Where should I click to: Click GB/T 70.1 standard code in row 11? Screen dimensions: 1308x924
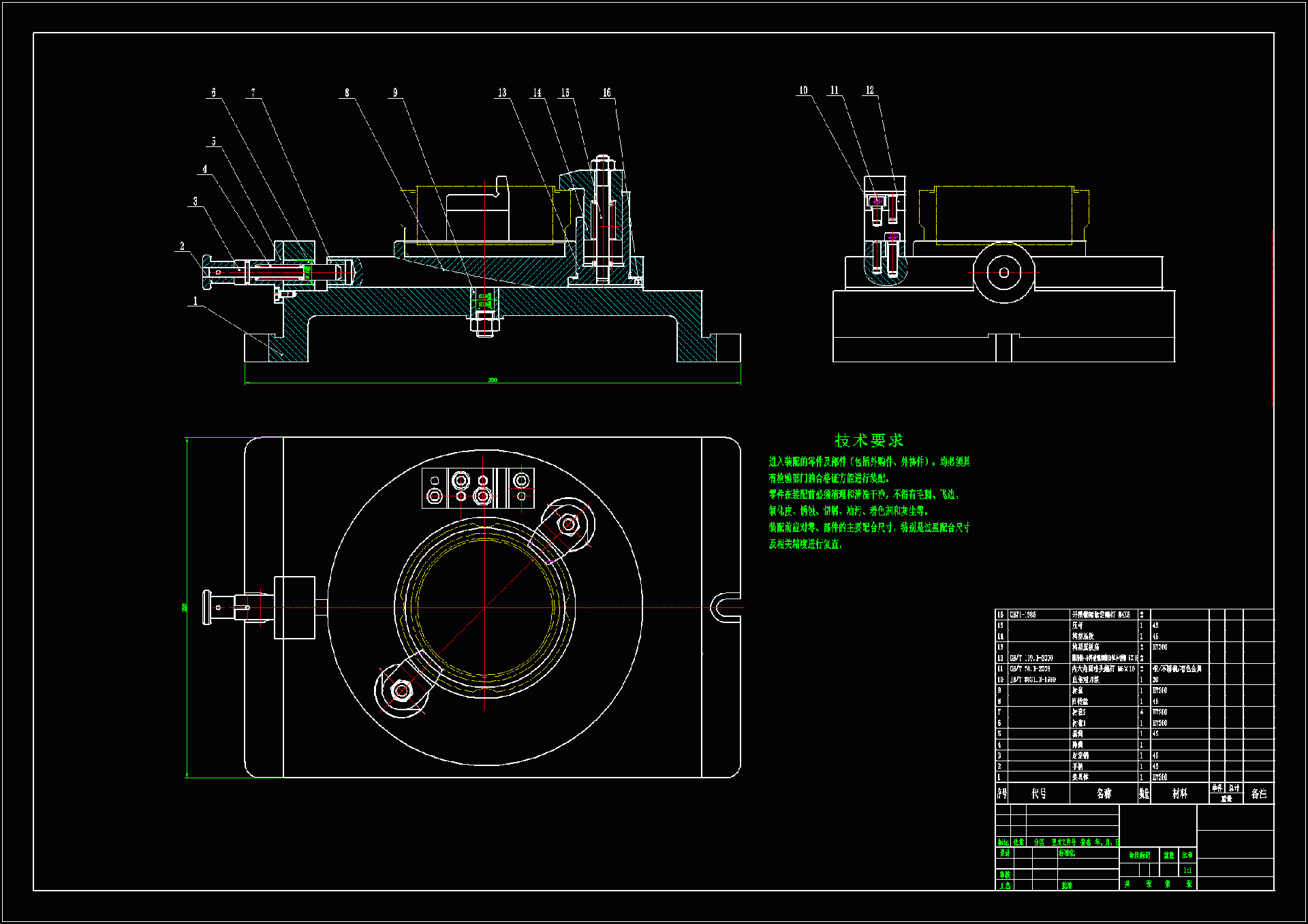1029,669
